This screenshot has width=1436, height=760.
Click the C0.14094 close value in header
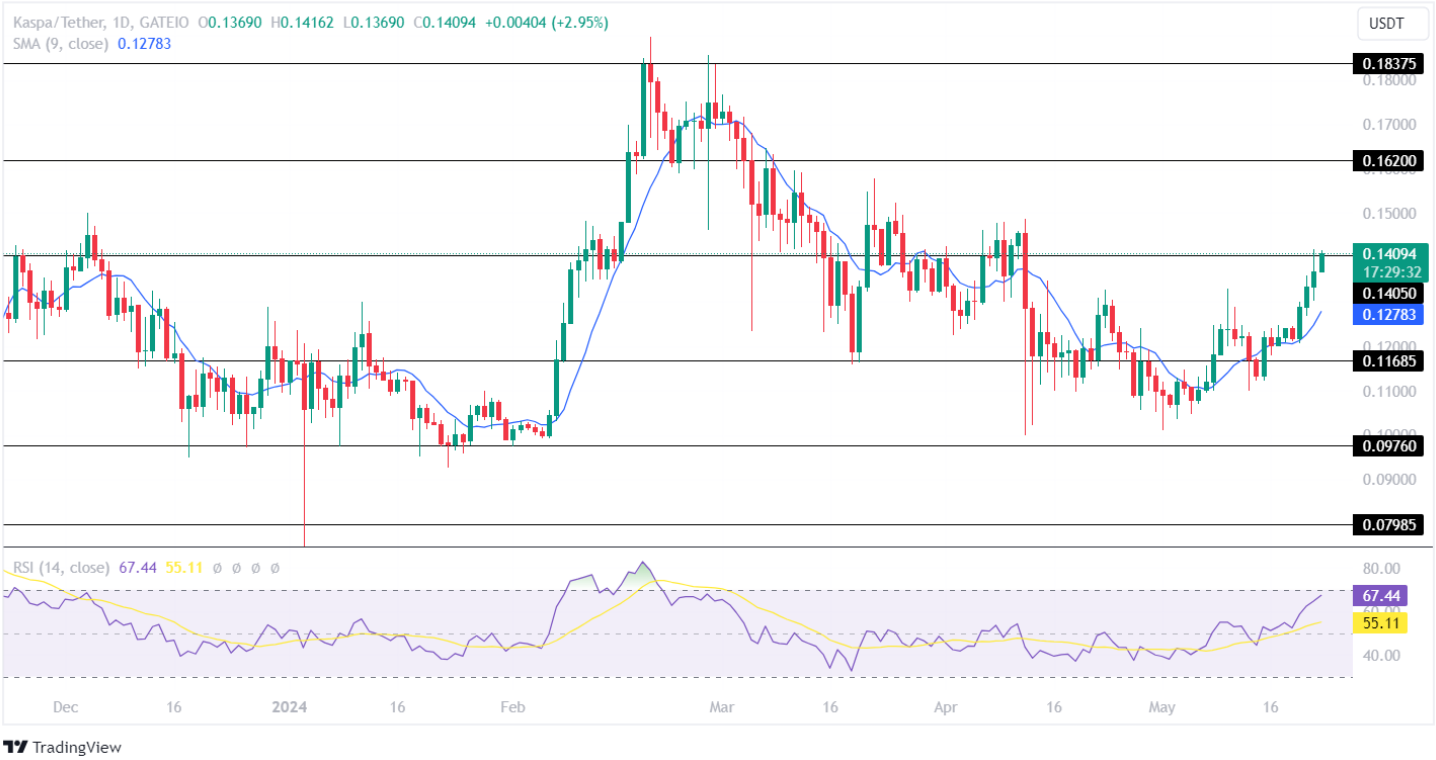click(x=444, y=22)
